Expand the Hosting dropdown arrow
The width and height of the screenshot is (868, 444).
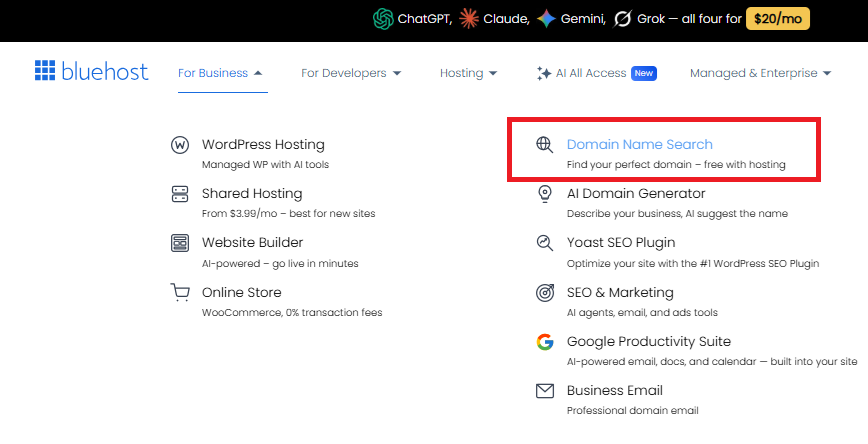(493, 73)
